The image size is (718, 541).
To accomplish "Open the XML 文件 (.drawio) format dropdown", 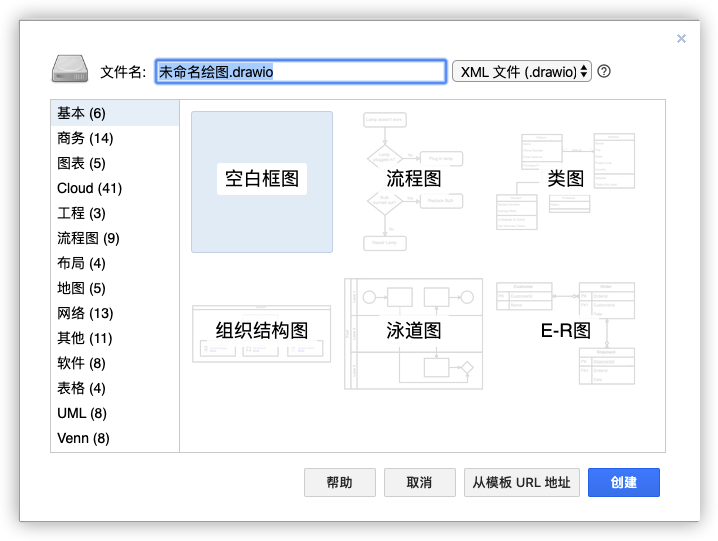I will tap(521, 72).
